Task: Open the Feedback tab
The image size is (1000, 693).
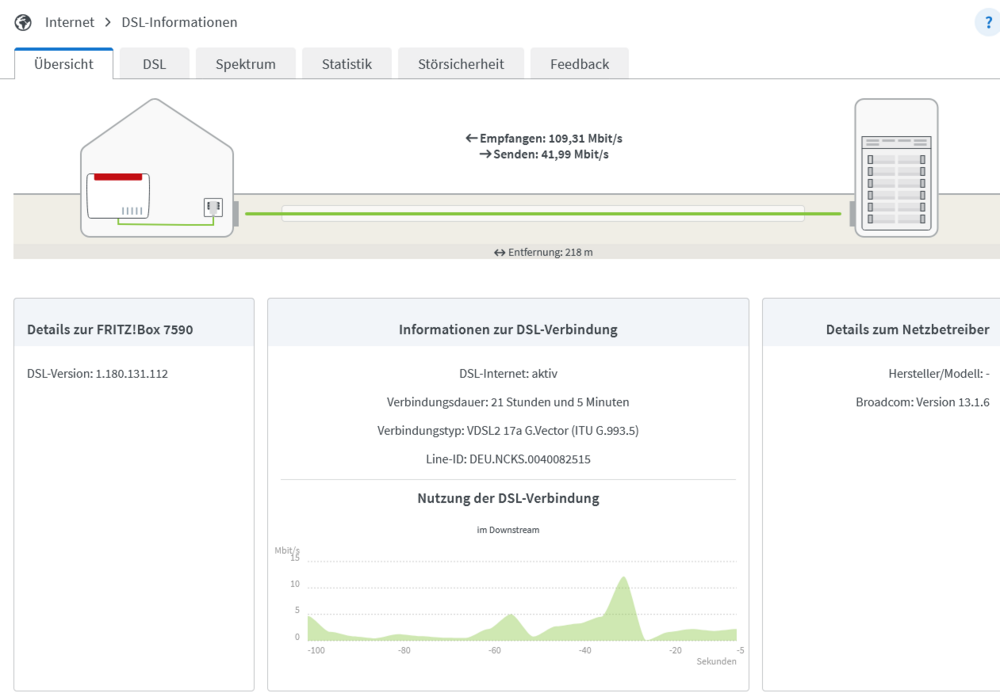Action: tap(579, 64)
